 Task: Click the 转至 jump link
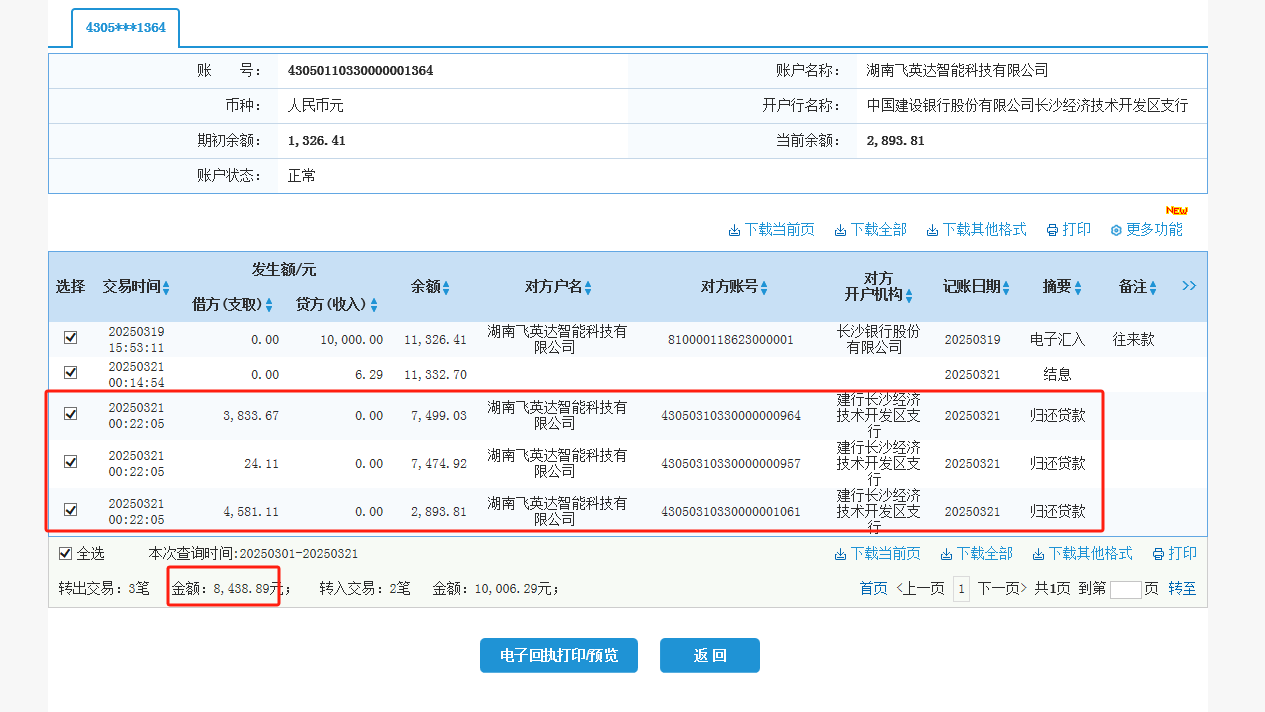coord(1182,589)
